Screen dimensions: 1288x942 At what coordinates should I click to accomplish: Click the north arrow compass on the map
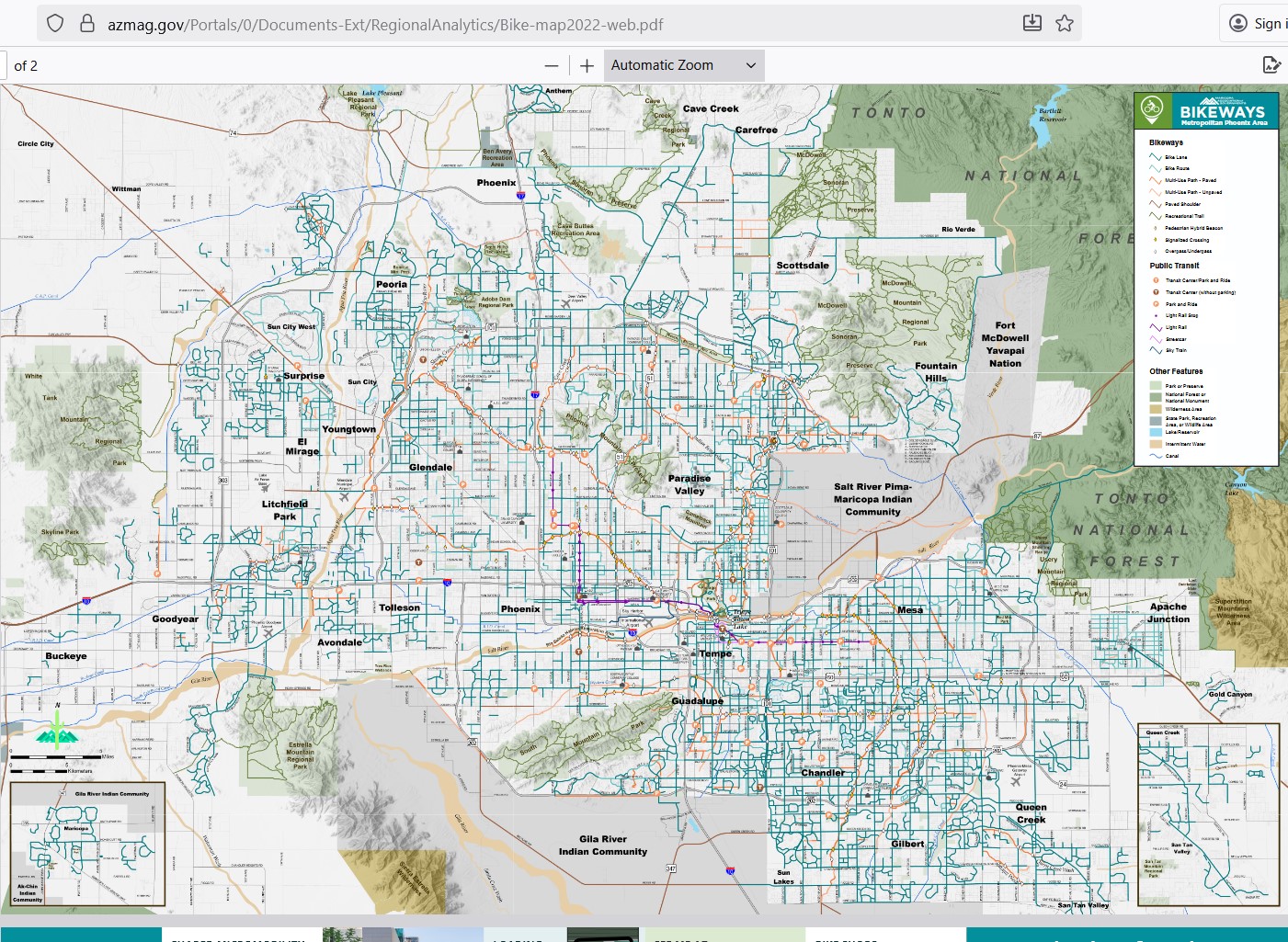57,731
